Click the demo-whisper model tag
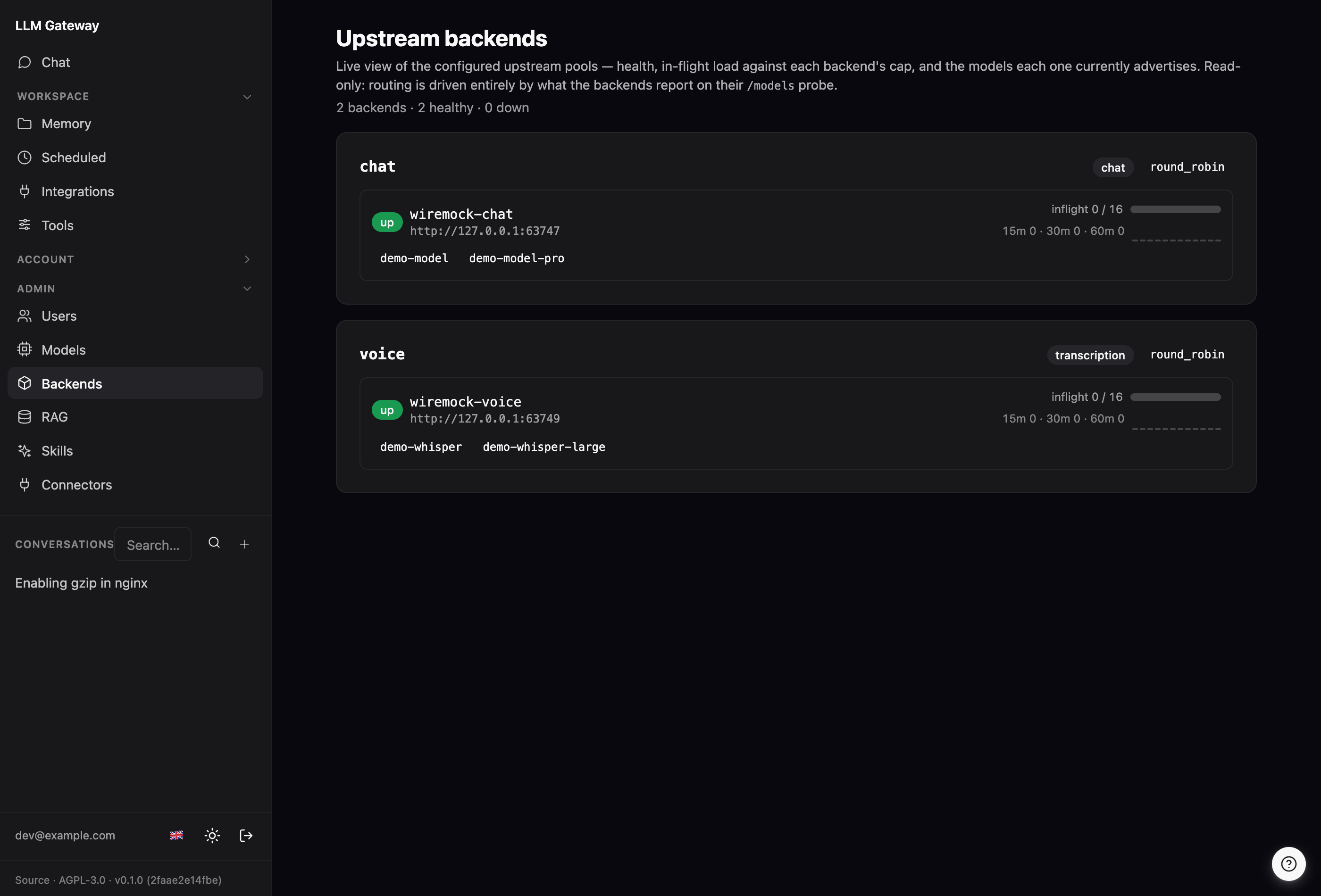Viewport: 1321px width, 896px height. (x=421, y=447)
